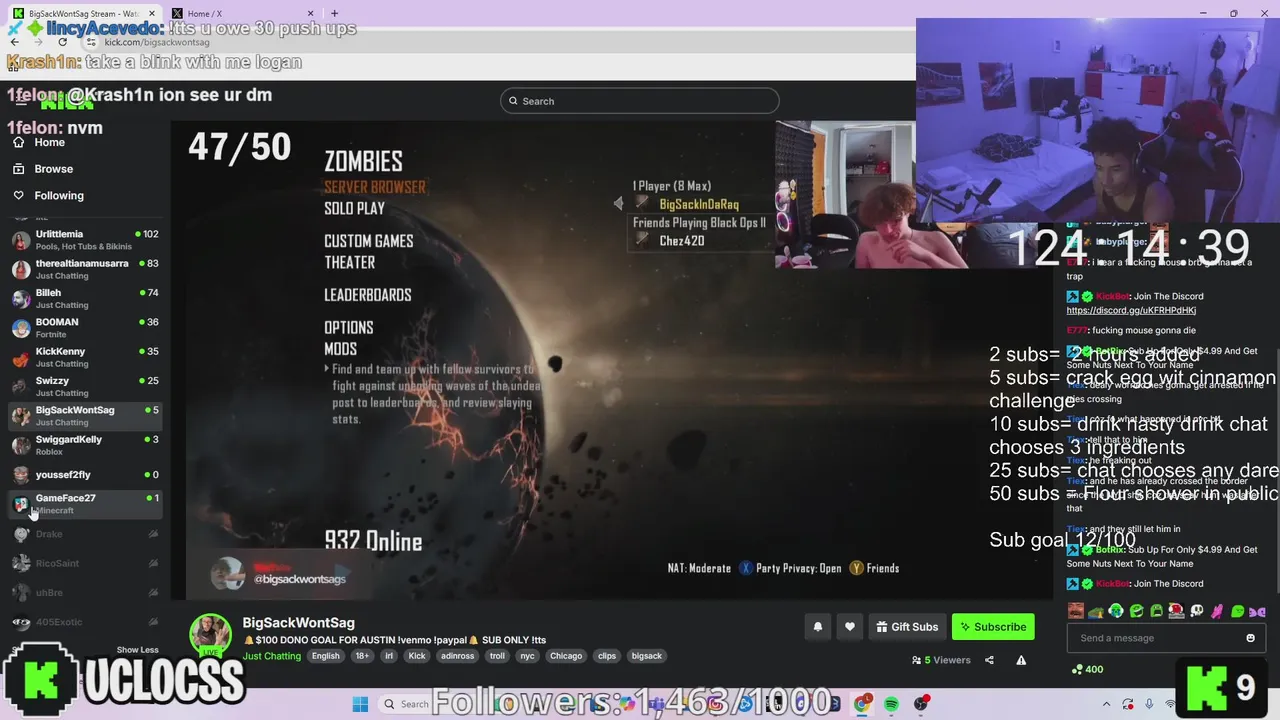Open the Discord invite link in chat
The height and width of the screenshot is (720, 1280).
point(1131,310)
